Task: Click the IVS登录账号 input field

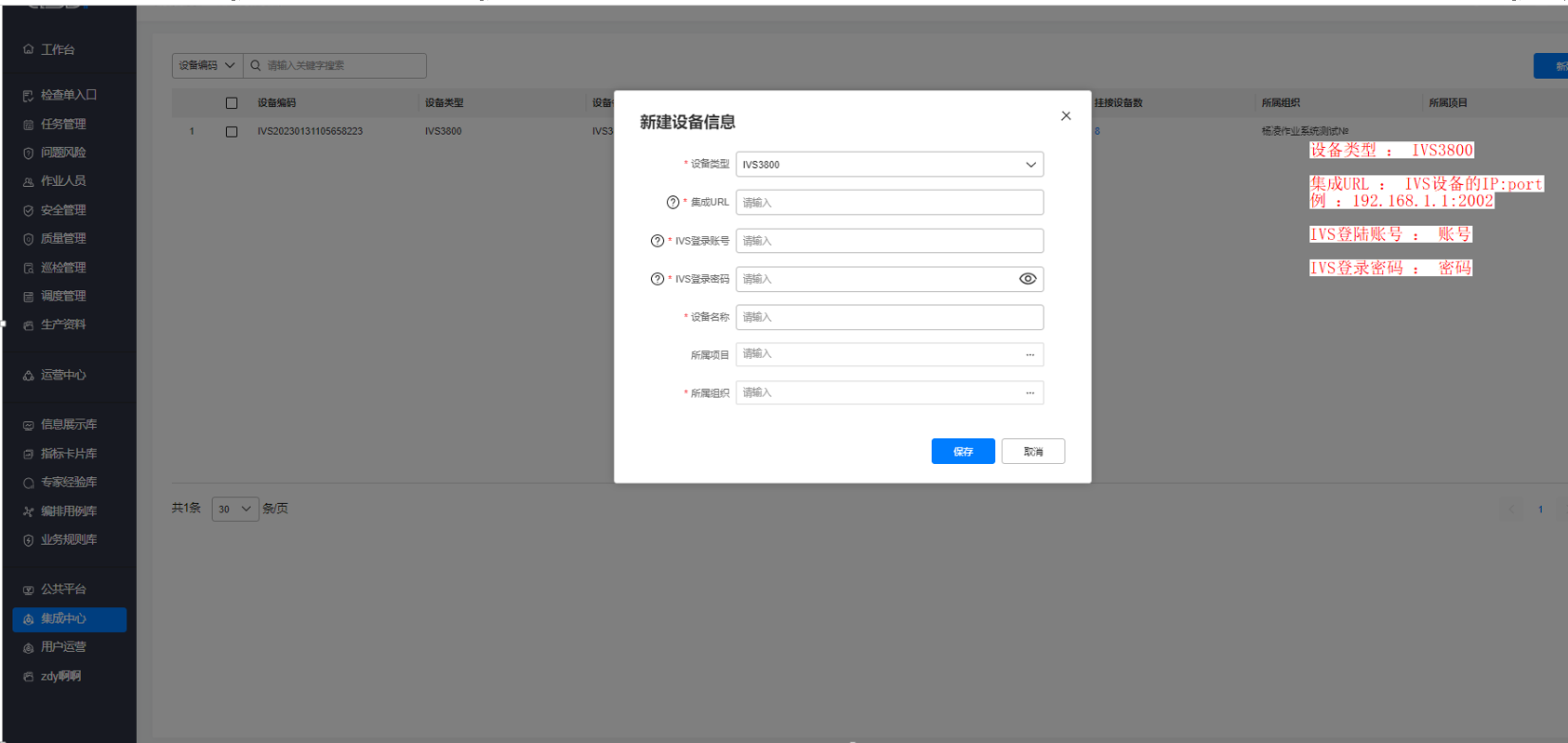Action: coord(889,241)
